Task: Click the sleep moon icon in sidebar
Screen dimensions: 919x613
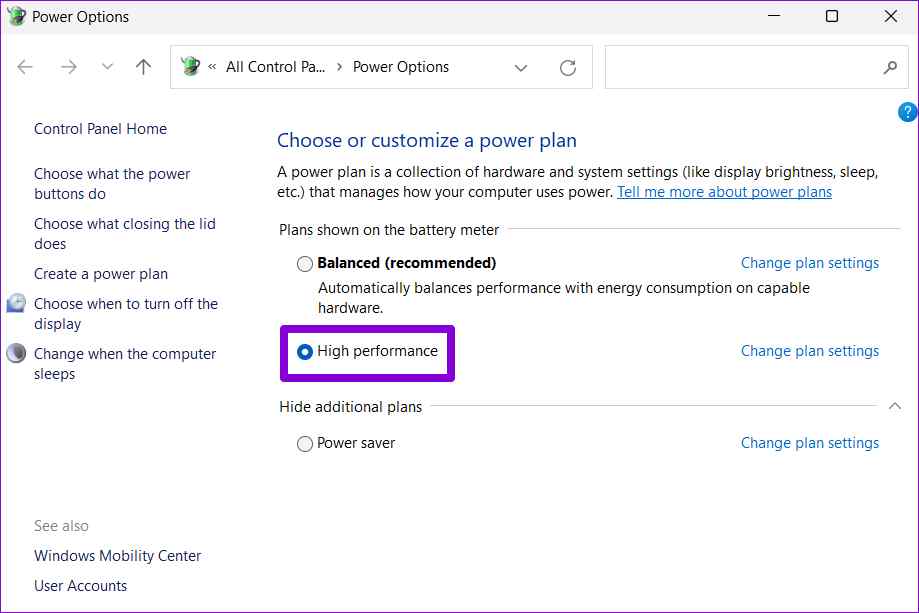Action: (16, 353)
